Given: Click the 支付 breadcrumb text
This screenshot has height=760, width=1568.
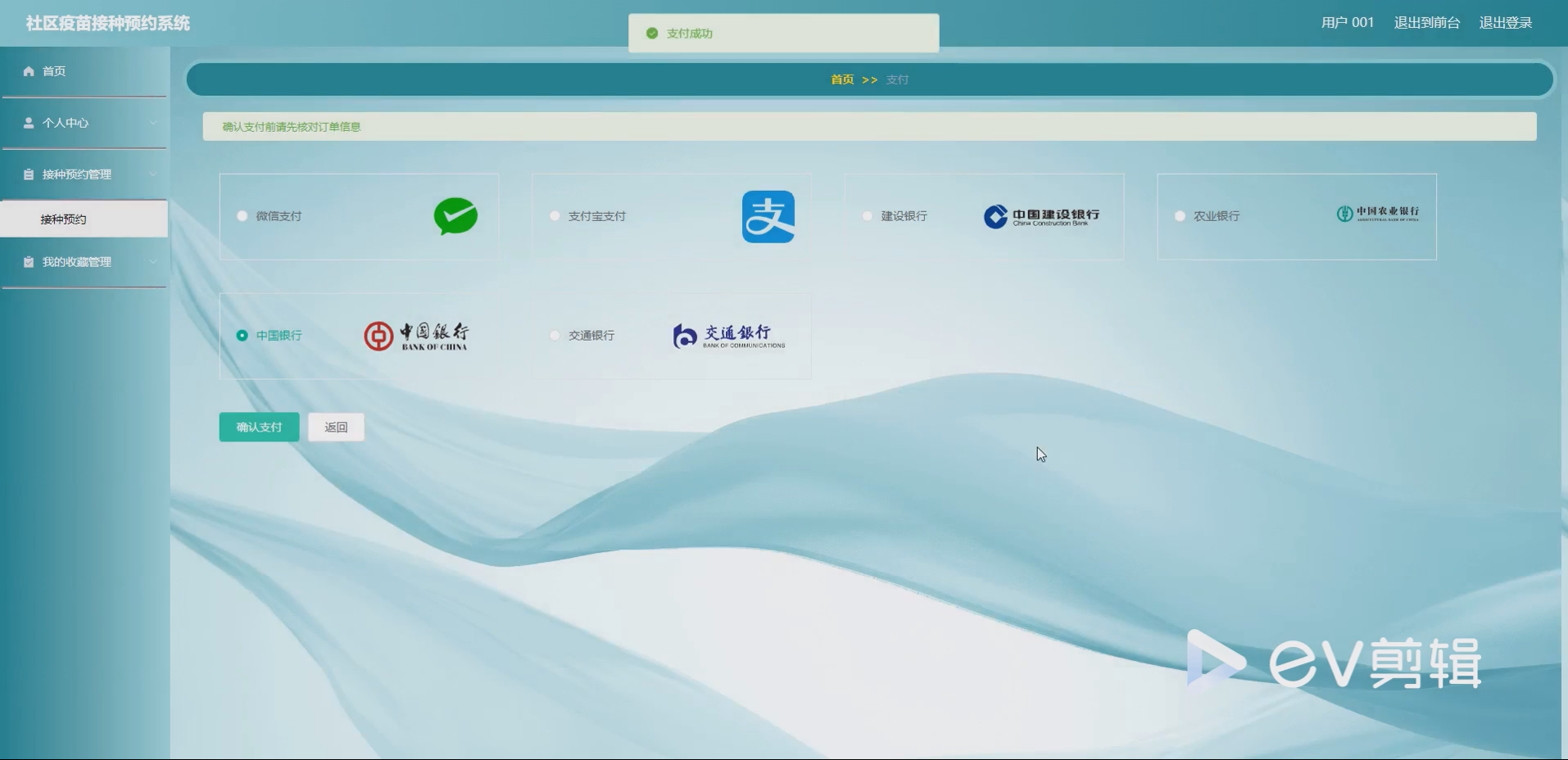Looking at the screenshot, I should coord(897,79).
